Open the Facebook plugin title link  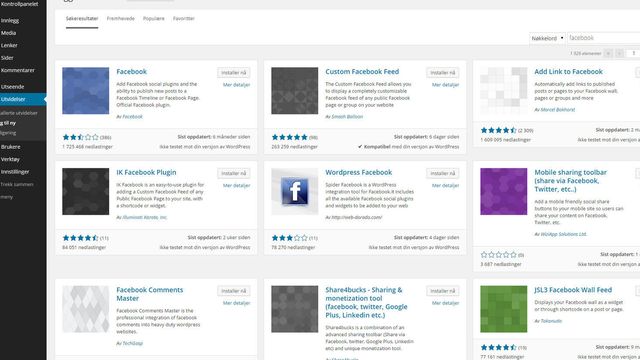click(131, 71)
